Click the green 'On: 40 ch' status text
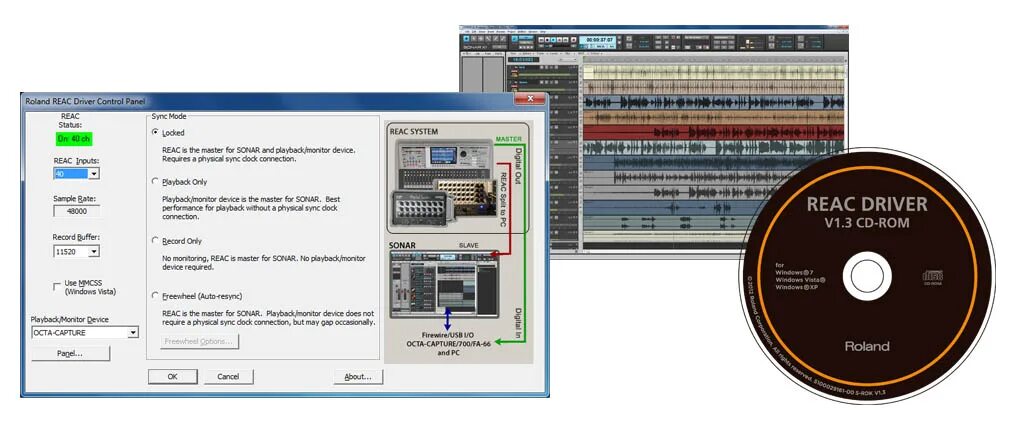This screenshot has width=1029, height=430. click(x=75, y=139)
